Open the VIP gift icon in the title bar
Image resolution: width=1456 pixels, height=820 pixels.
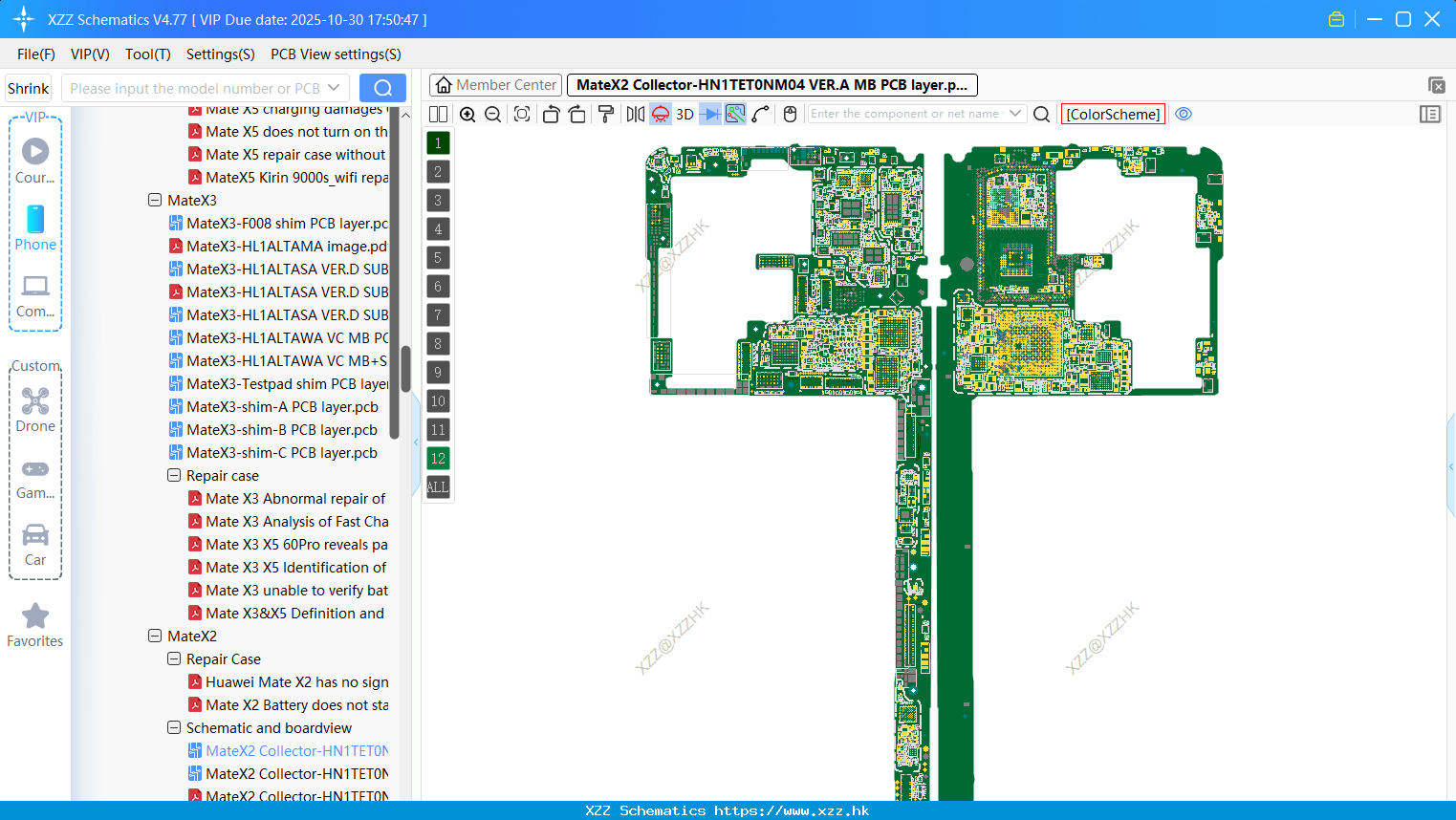click(1336, 19)
